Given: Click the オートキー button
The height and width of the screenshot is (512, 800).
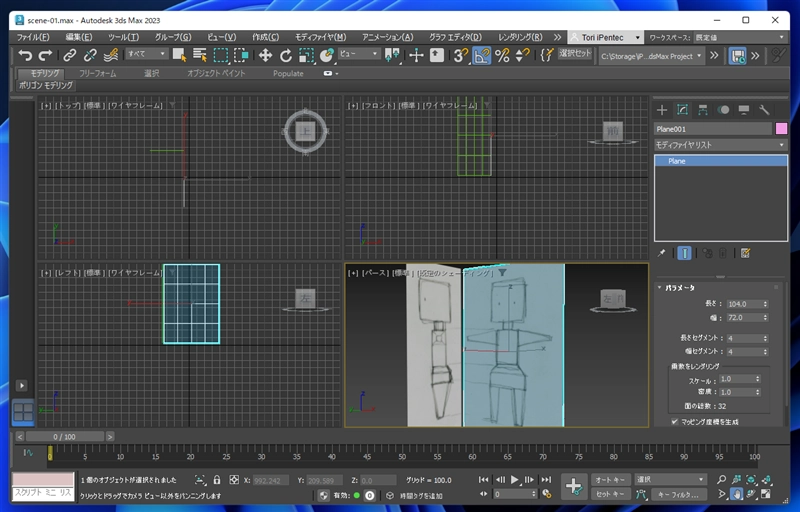Looking at the screenshot, I should pos(610,480).
